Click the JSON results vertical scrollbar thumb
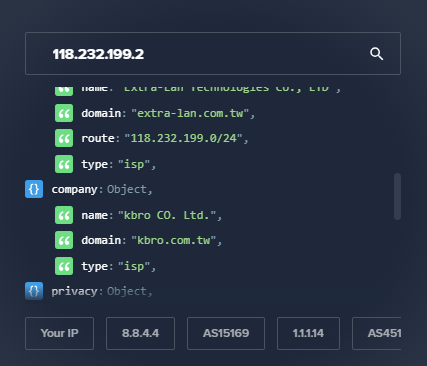 pyautogui.click(x=397, y=196)
